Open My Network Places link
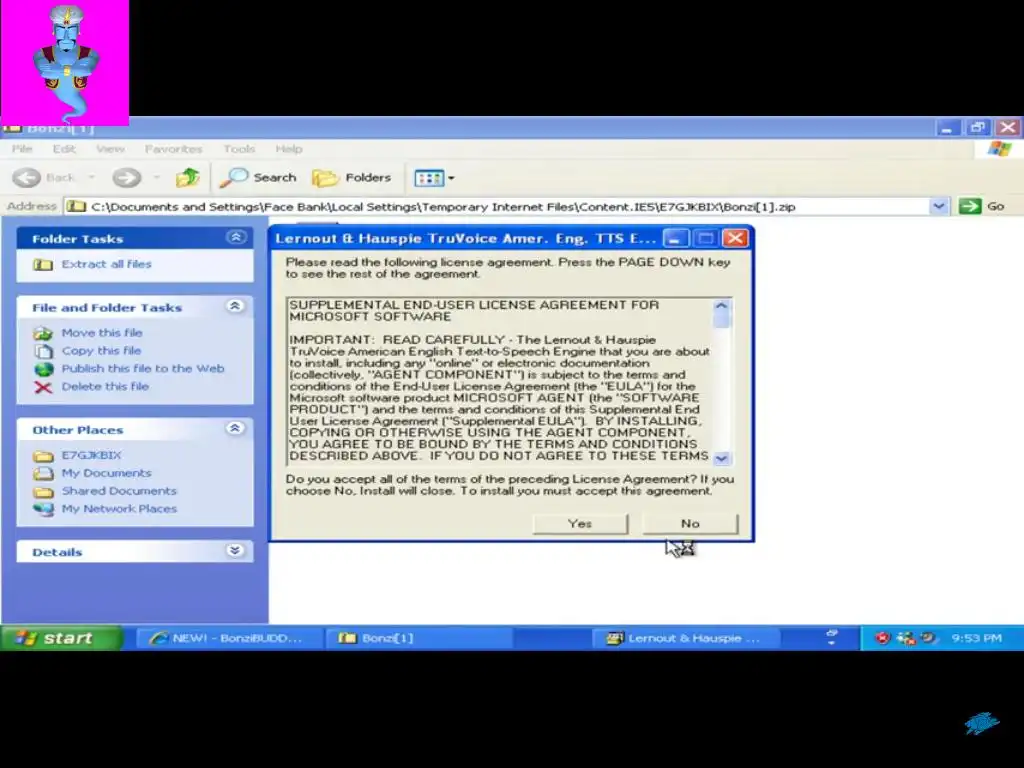1024x768 pixels. pyautogui.click(x=119, y=509)
